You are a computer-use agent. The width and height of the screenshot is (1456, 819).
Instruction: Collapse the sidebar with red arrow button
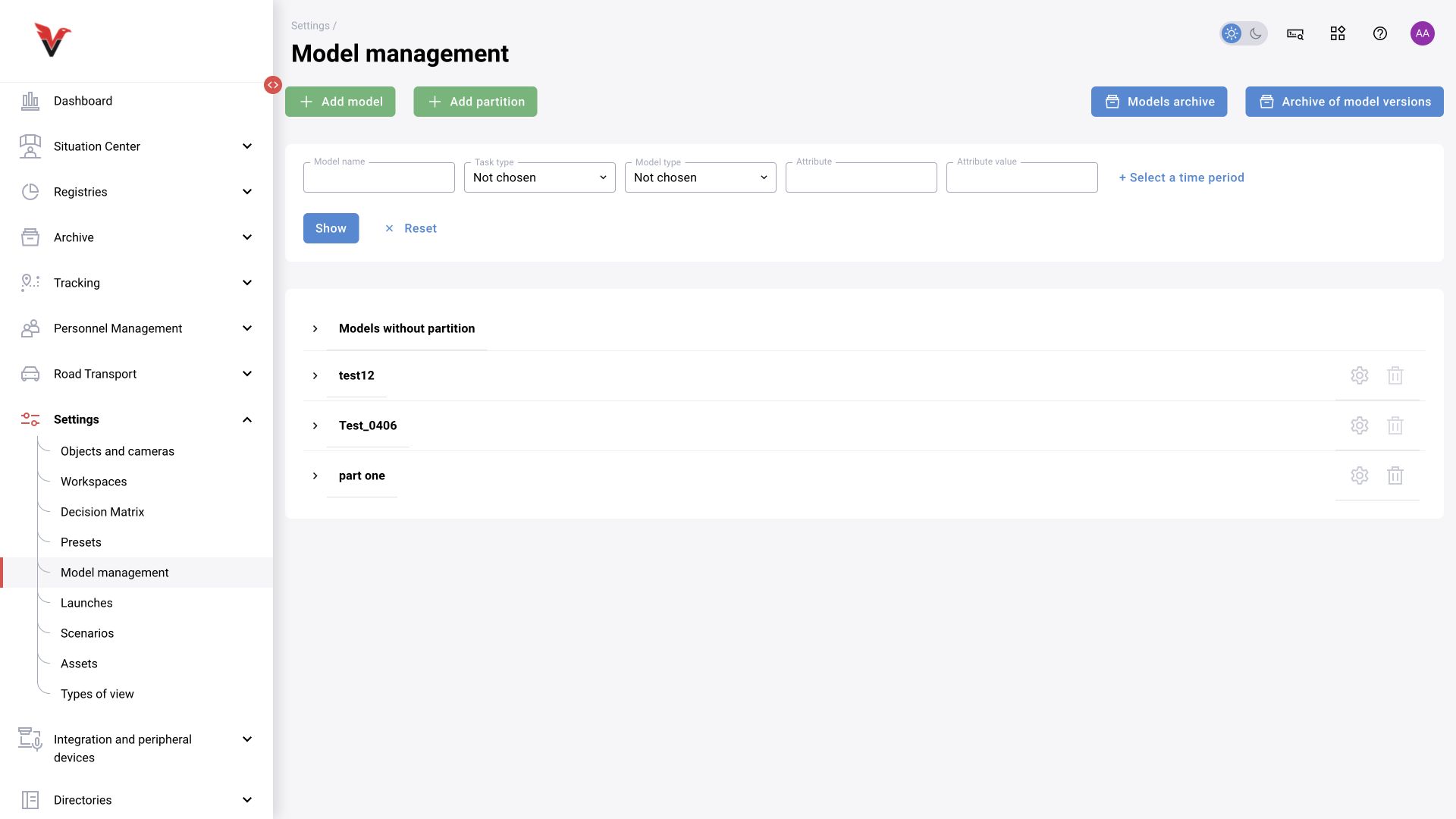pos(273,85)
